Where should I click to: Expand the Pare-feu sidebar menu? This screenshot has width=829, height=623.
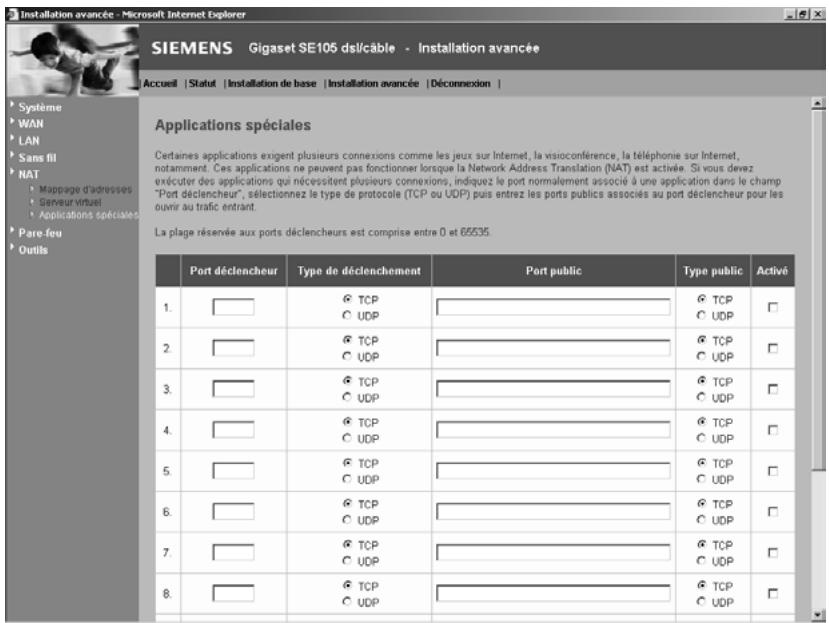[40, 233]
